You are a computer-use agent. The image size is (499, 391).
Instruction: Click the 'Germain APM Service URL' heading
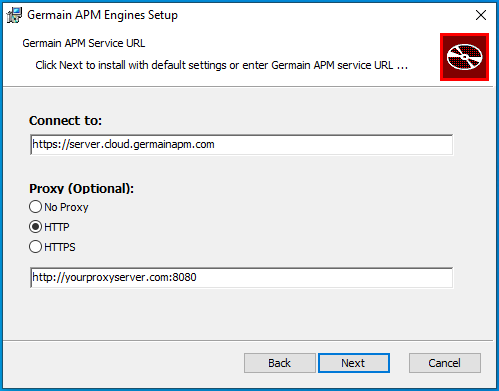(84, 43)
